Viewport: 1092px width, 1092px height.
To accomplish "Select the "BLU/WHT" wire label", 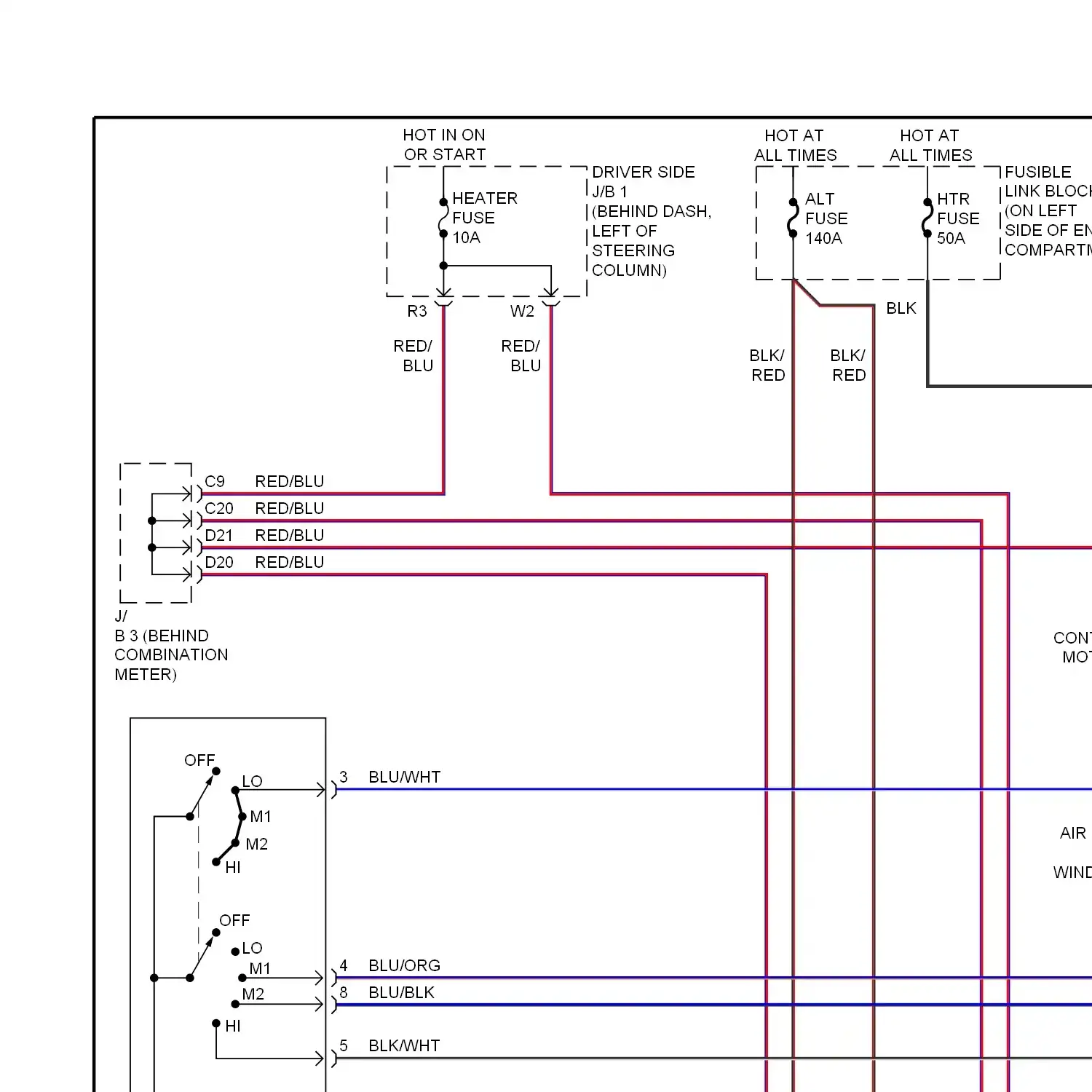I will click(x=405, y=778).
